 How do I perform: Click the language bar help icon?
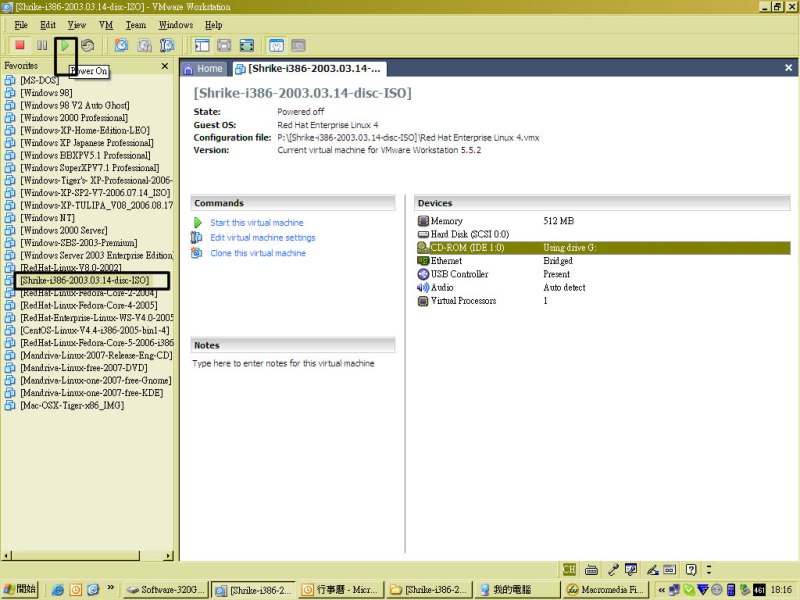[691, 569]
